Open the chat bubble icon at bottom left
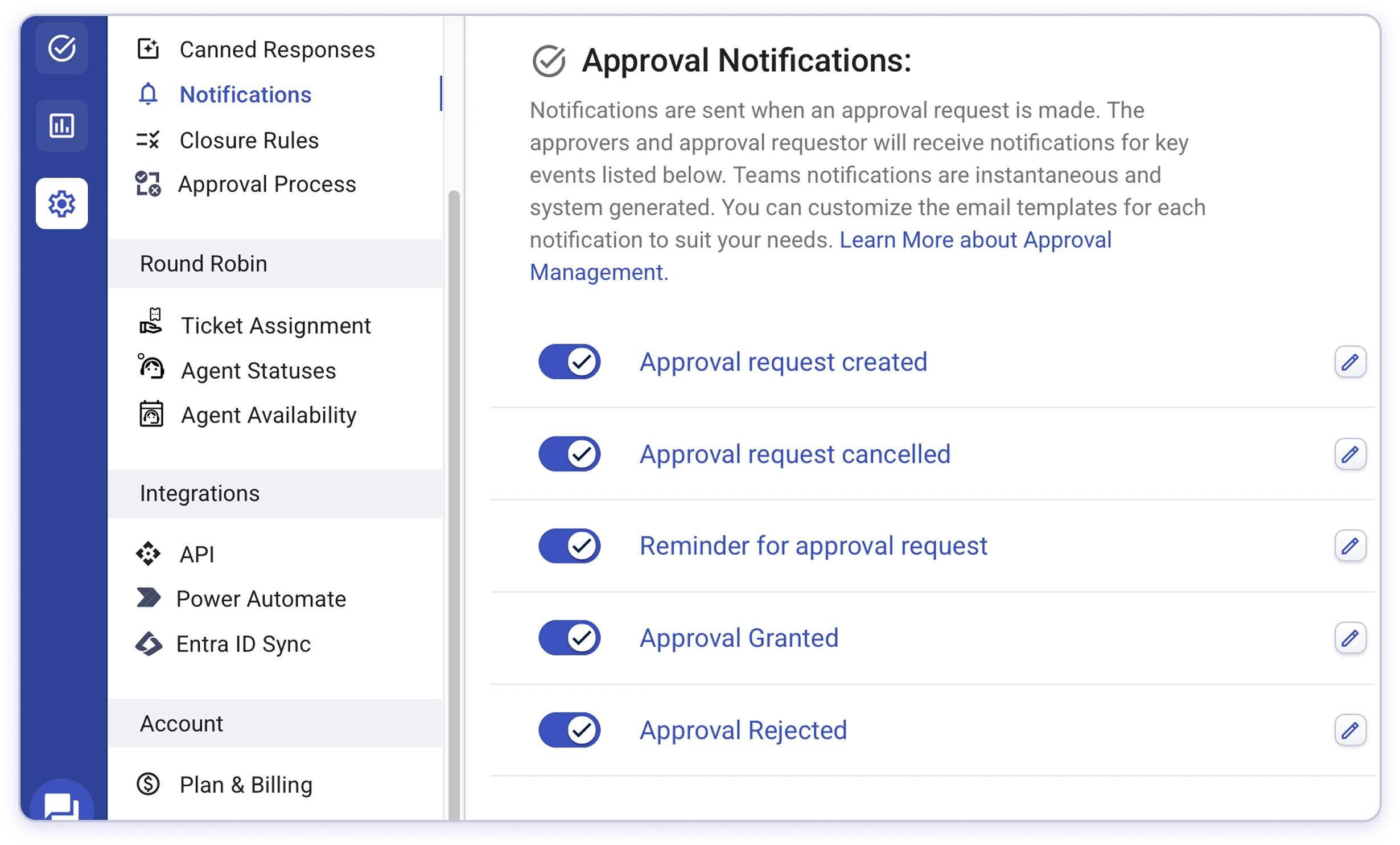The height and width of the screenshot is (845, 1400). (x=61, y=804)
